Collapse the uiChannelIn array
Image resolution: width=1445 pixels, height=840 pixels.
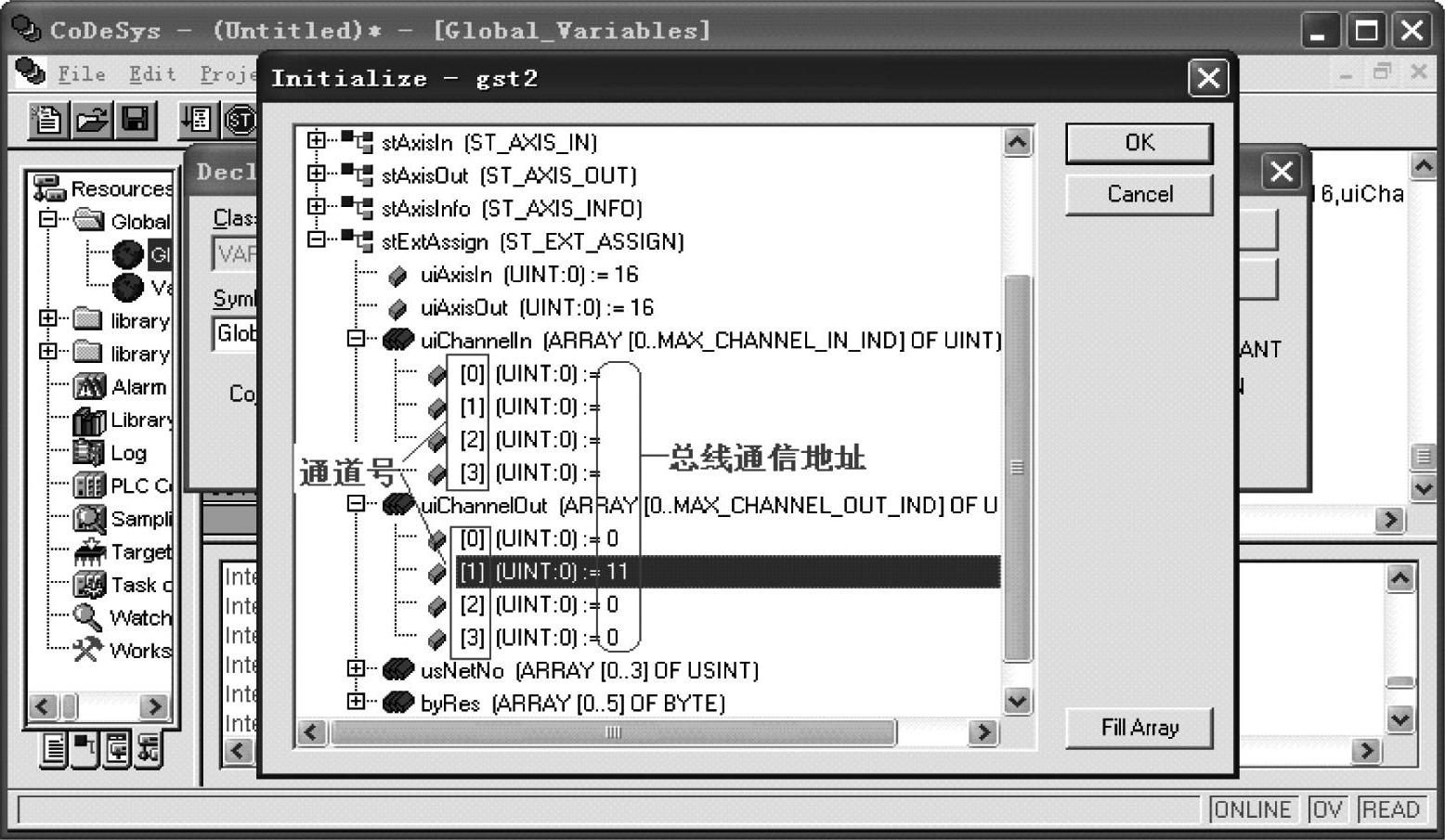[x=357, y=339]
